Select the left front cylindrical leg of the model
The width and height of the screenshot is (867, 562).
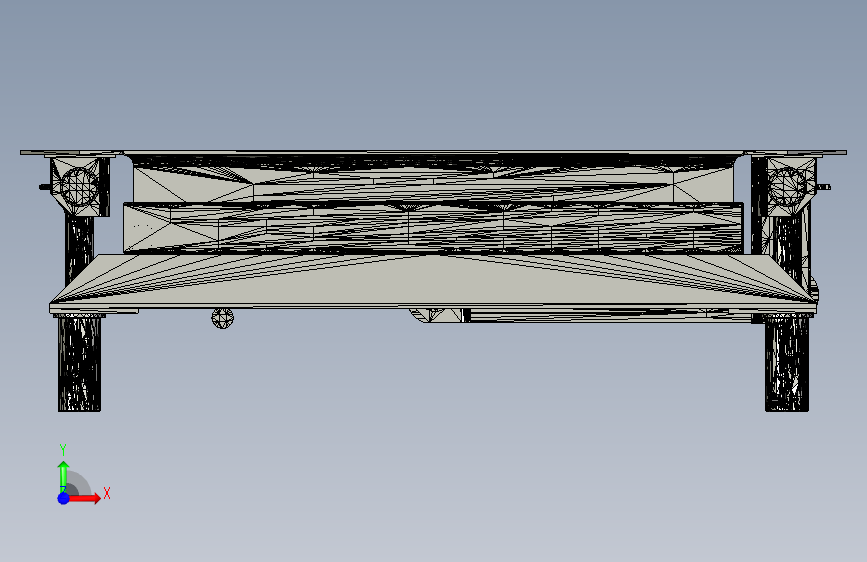point(80,363)
